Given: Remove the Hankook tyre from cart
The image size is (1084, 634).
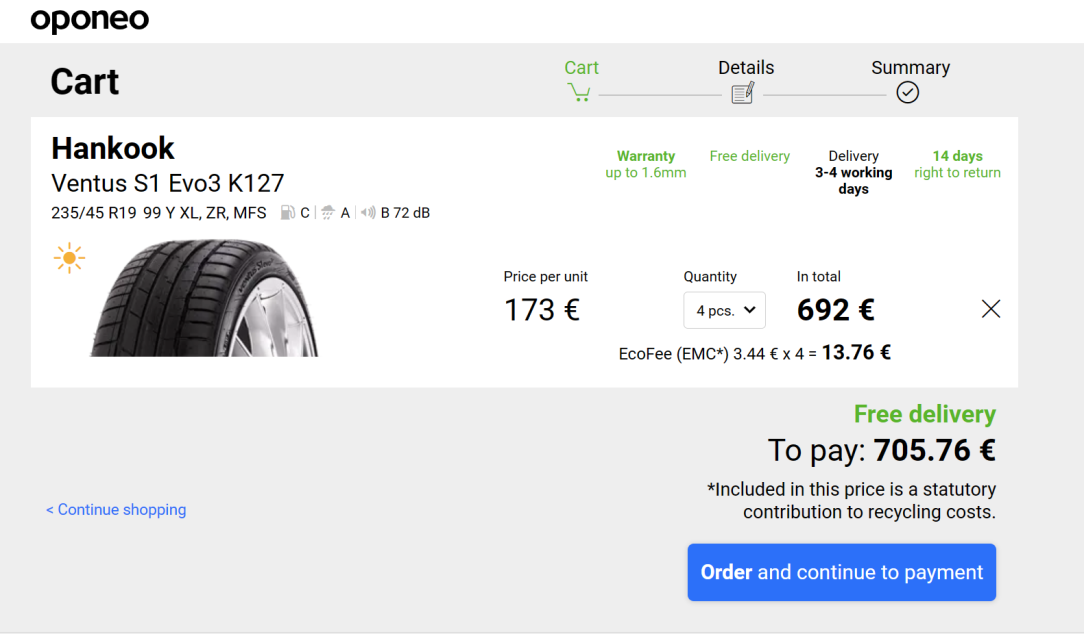Looking at the screenshot, I should pos(991,309).
